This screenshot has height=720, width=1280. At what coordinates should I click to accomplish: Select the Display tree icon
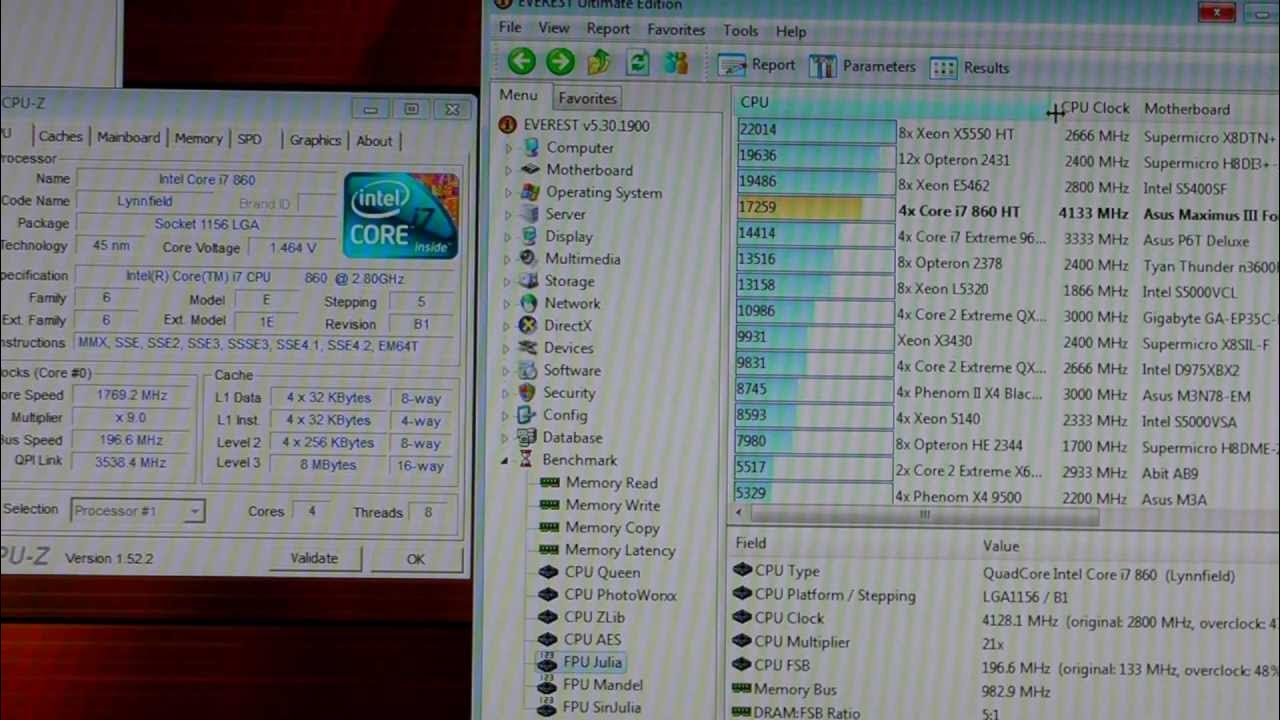click(529, 237)
